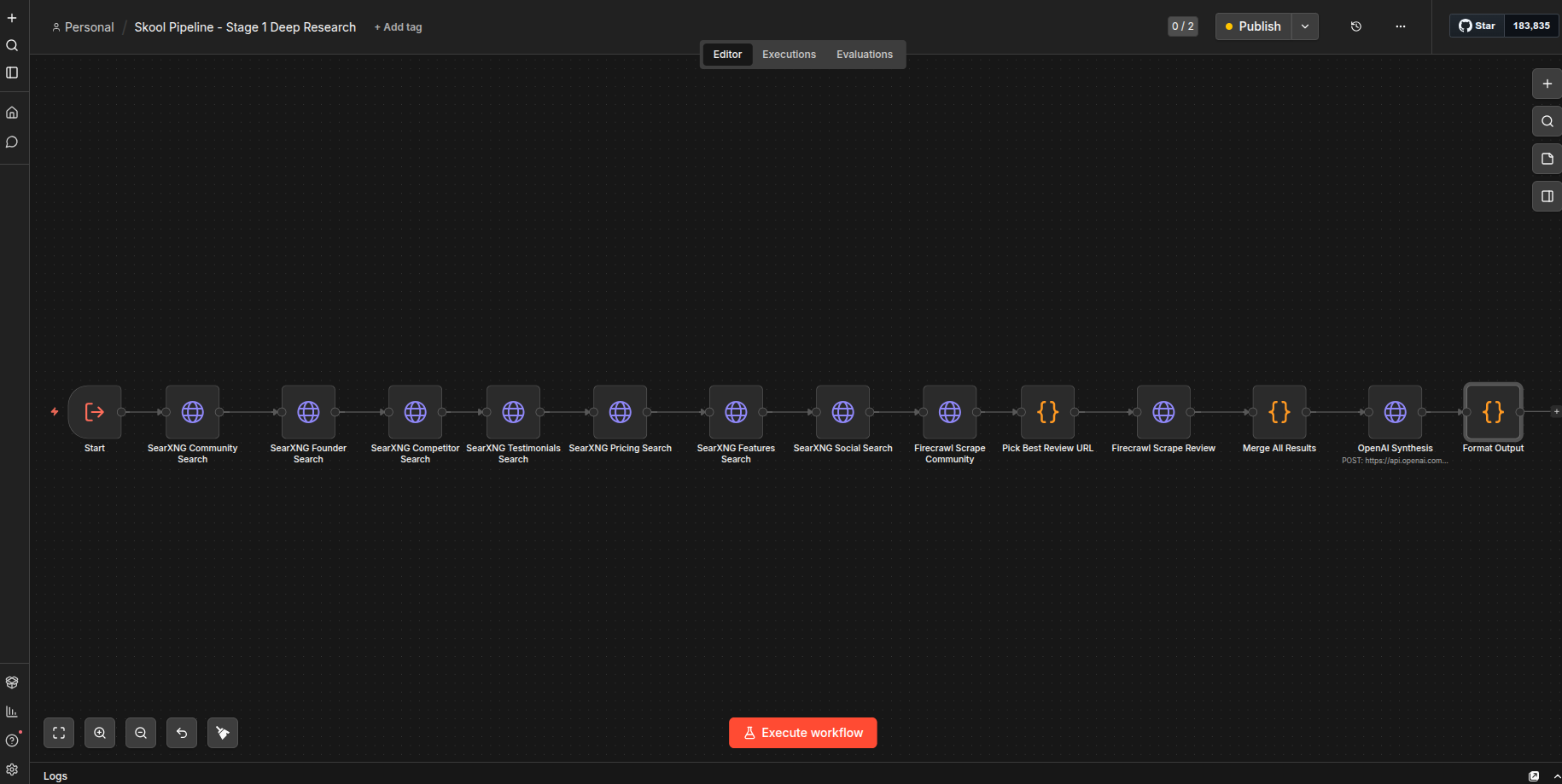
Task: Toggle the right side panel
Action: pyautogui.click(x=1546, y=196)
